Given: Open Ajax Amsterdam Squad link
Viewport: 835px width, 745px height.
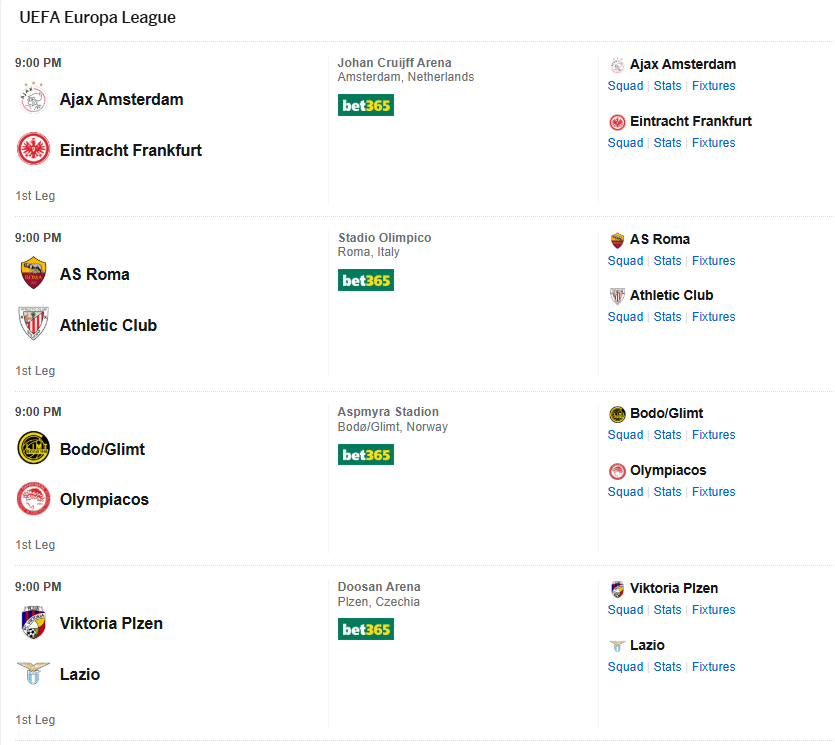Looking at the screenshot, I should point(625,86).
